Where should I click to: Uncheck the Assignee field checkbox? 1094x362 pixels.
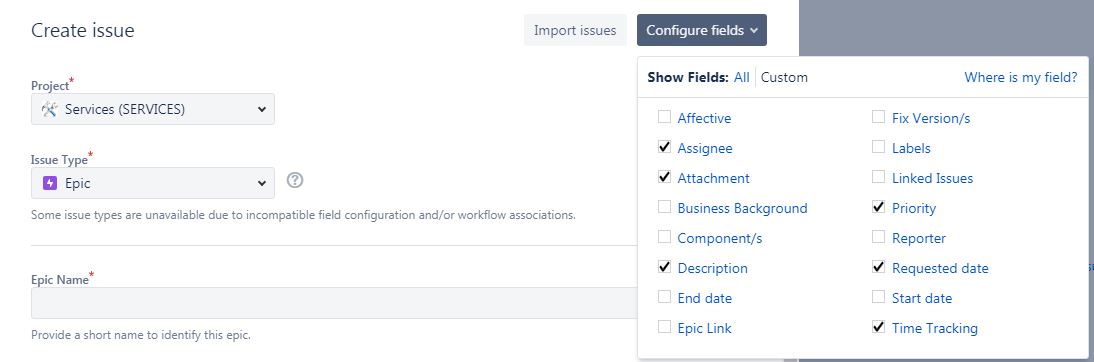(664, 147)
